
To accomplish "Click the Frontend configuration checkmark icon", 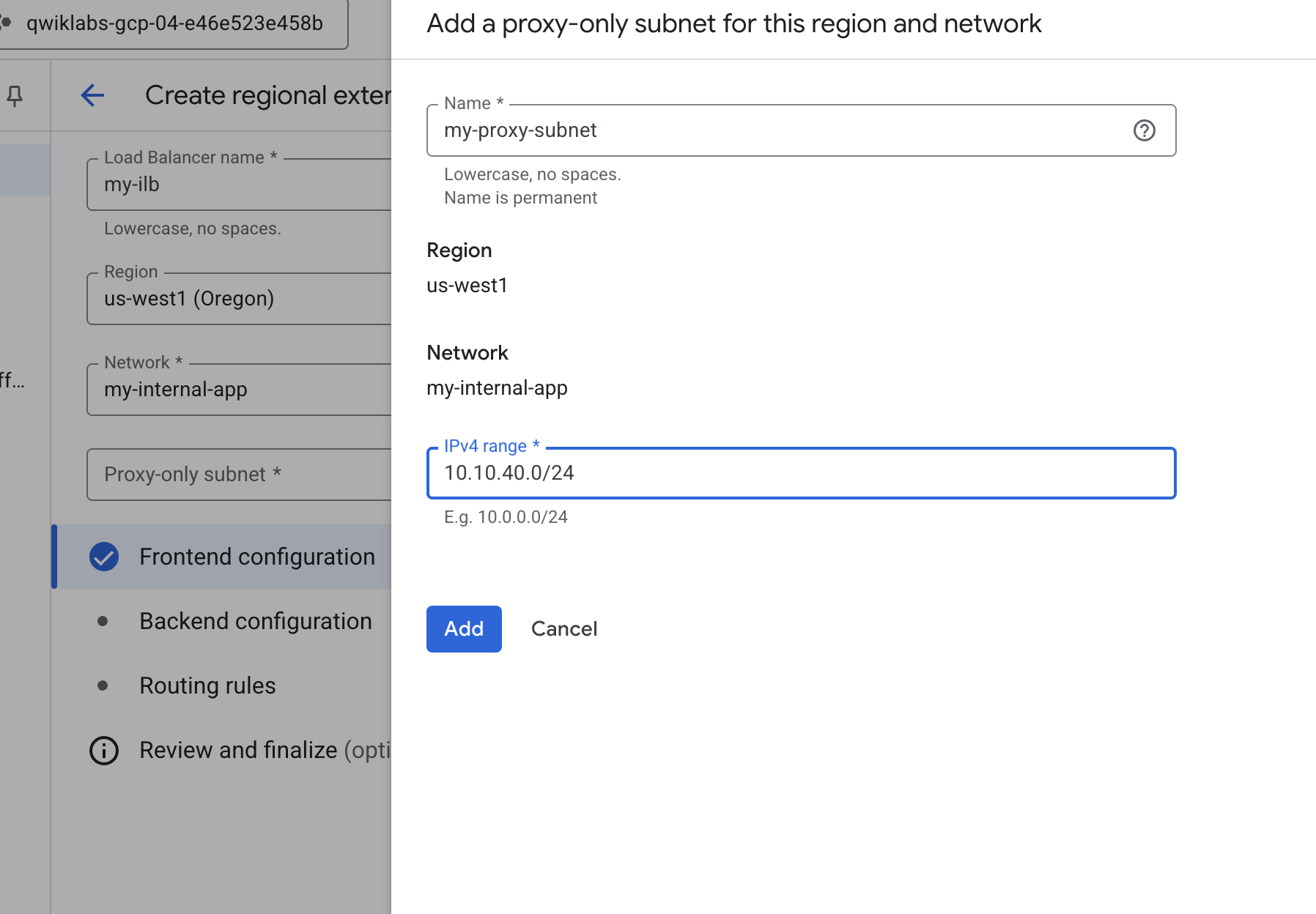I will click(104, 557).
